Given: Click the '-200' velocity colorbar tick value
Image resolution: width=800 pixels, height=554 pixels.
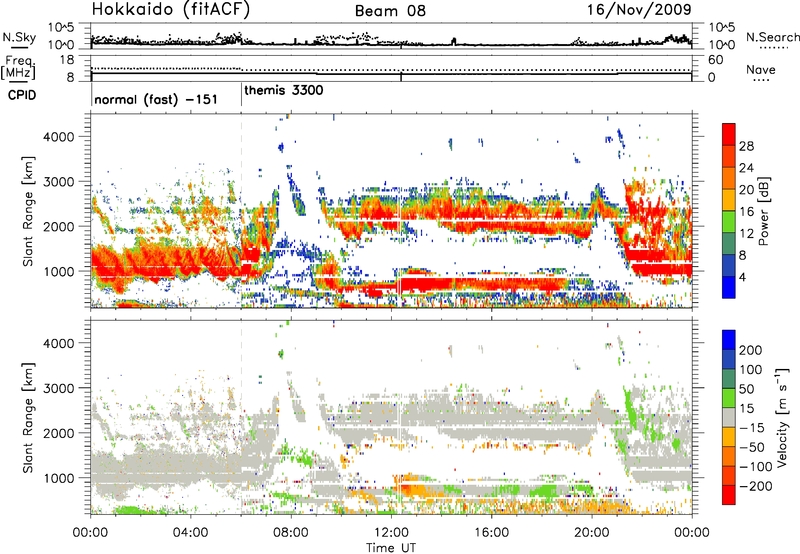Looking at the screenshot, I should tap(754, 486).
